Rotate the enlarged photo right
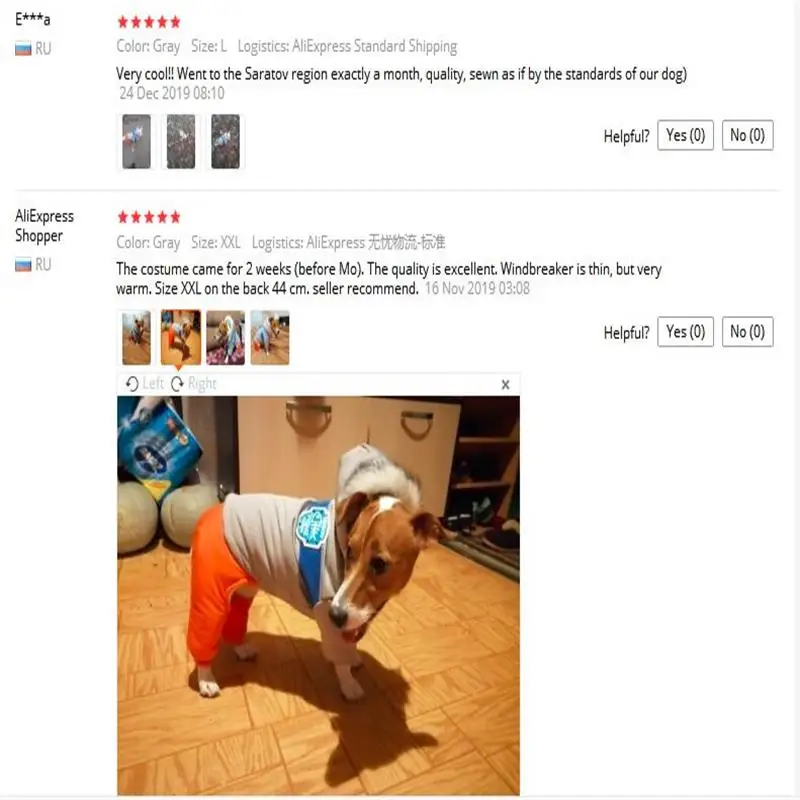The width and height of the screenshot is (800, 800). click(x=193, y=383)
